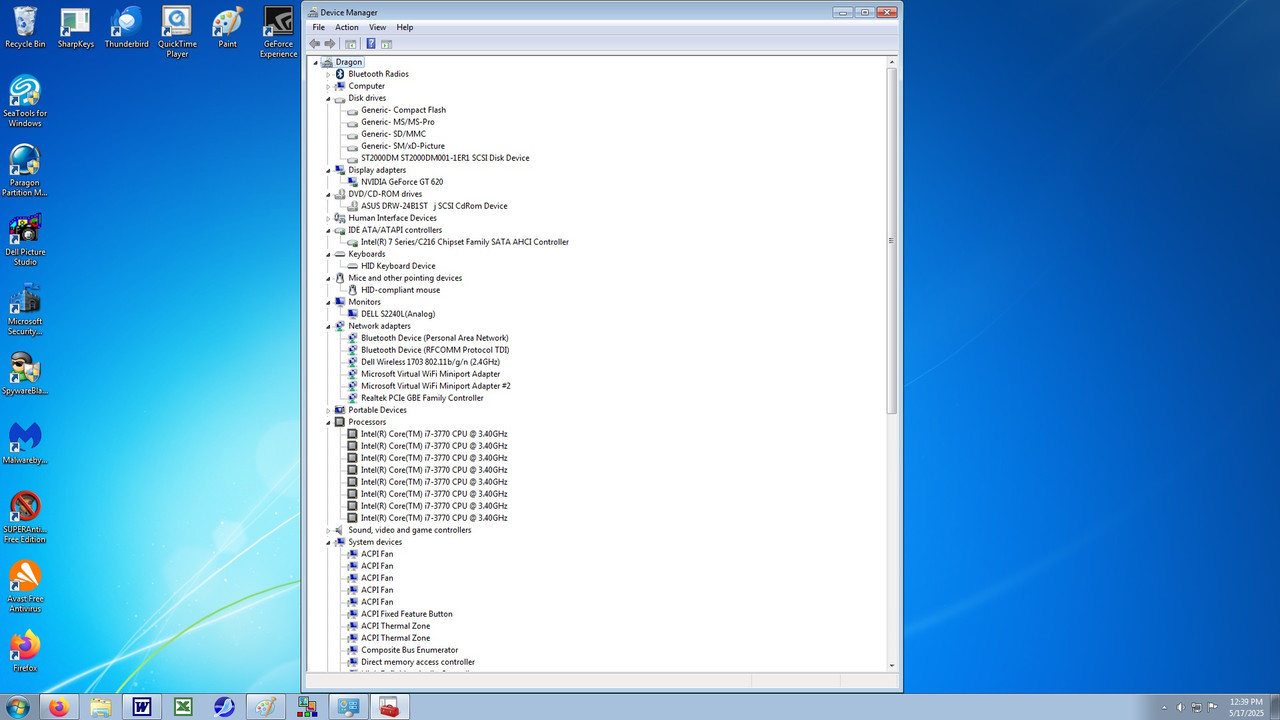The height and width of the screenshot is (720, 1280).
Task: Click the GeForce Experience desktop icon
Action: click(x=278, y=32)
